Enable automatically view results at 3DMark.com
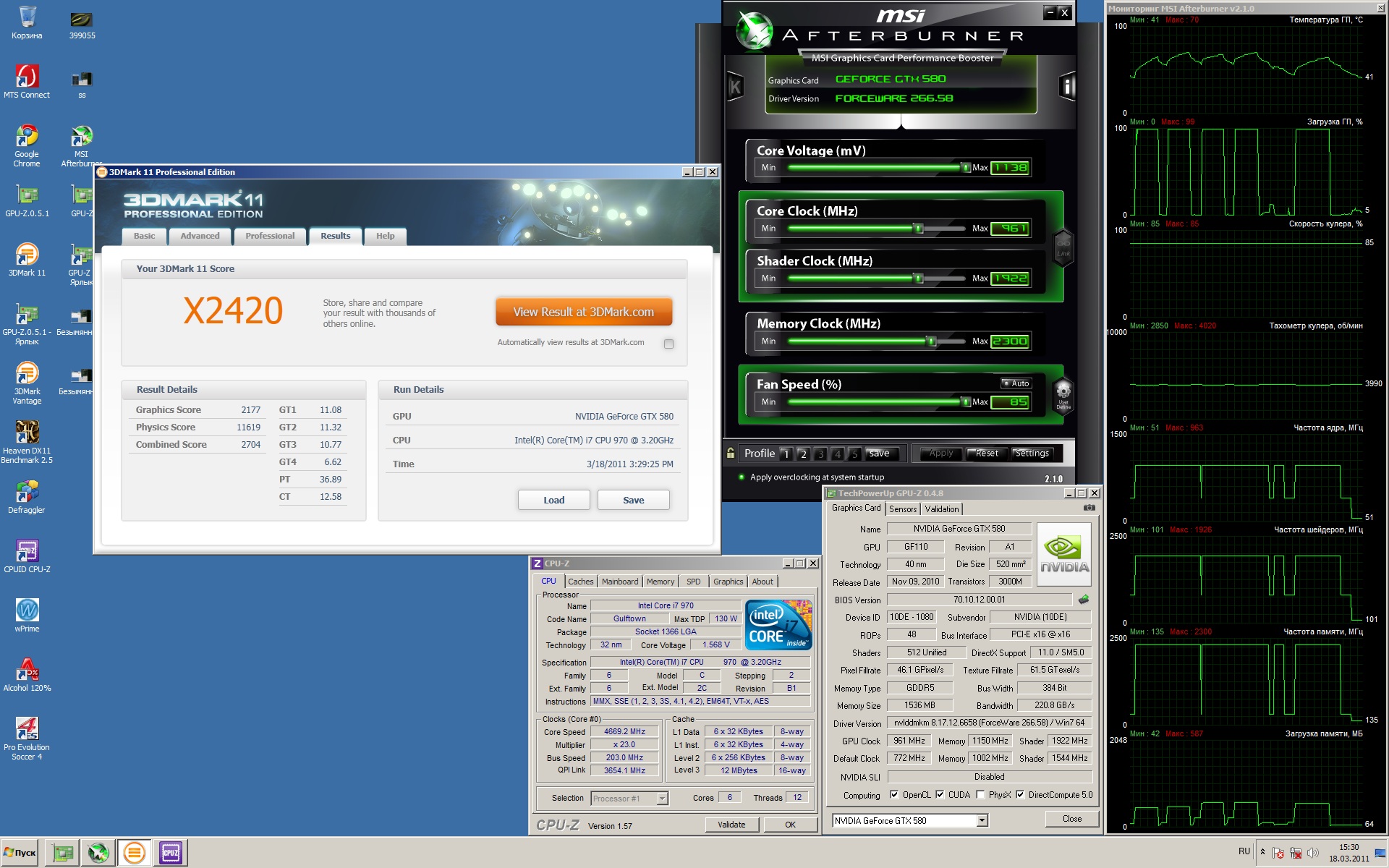Image resolution: width=1389 pixels, height=868 pixels. pyautogui.click(x=668, y=344)
